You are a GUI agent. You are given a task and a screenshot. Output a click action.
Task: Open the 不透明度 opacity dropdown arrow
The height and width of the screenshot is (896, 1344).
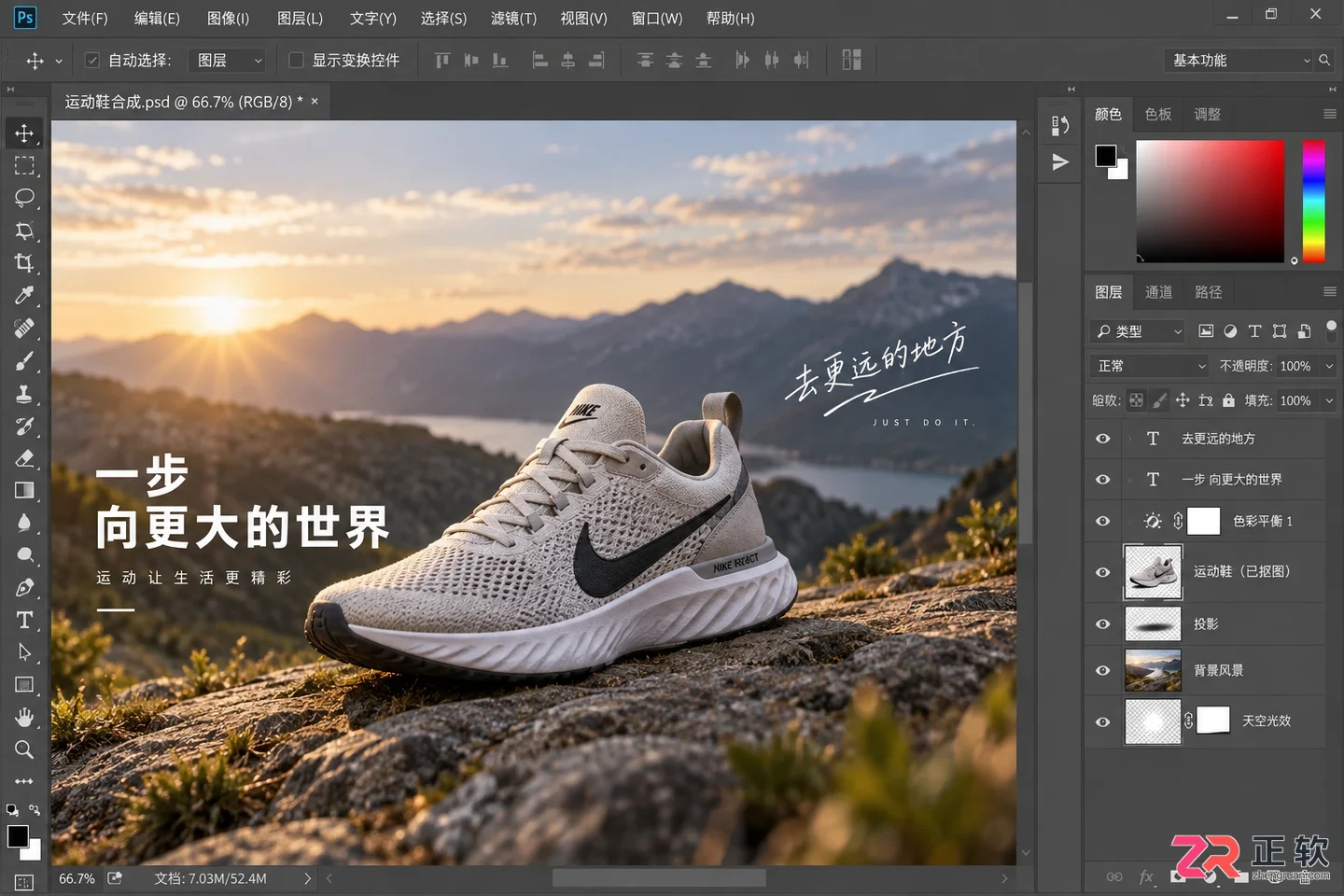tap(1329, 366)
